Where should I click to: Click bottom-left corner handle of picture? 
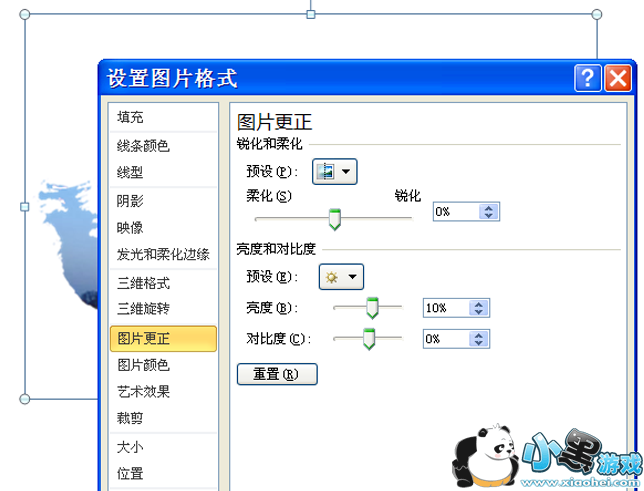pos(25,399)
